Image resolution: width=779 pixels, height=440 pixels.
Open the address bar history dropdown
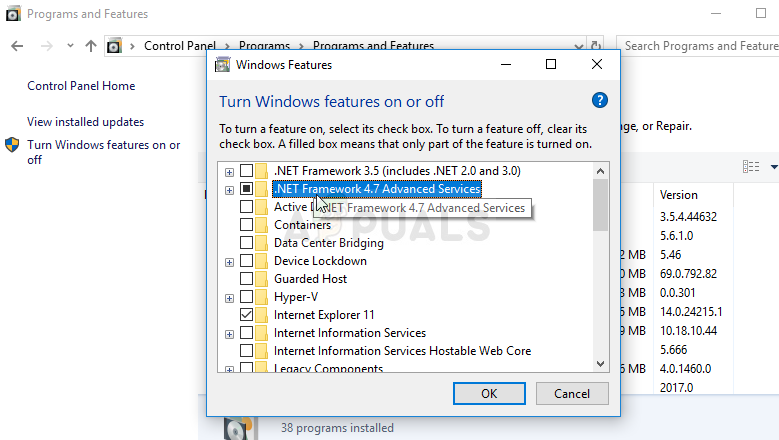click(578, 46)
